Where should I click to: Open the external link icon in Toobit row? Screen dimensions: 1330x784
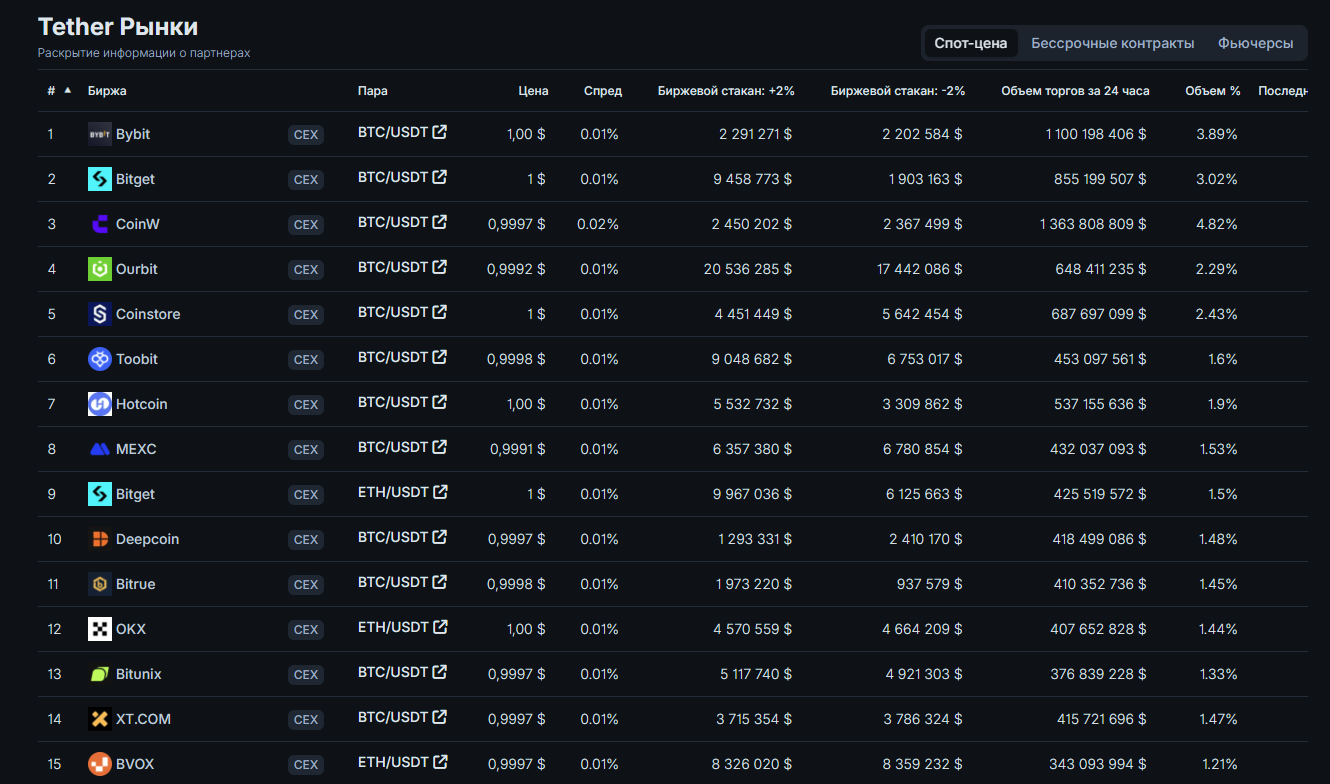(x=440, y=357)
